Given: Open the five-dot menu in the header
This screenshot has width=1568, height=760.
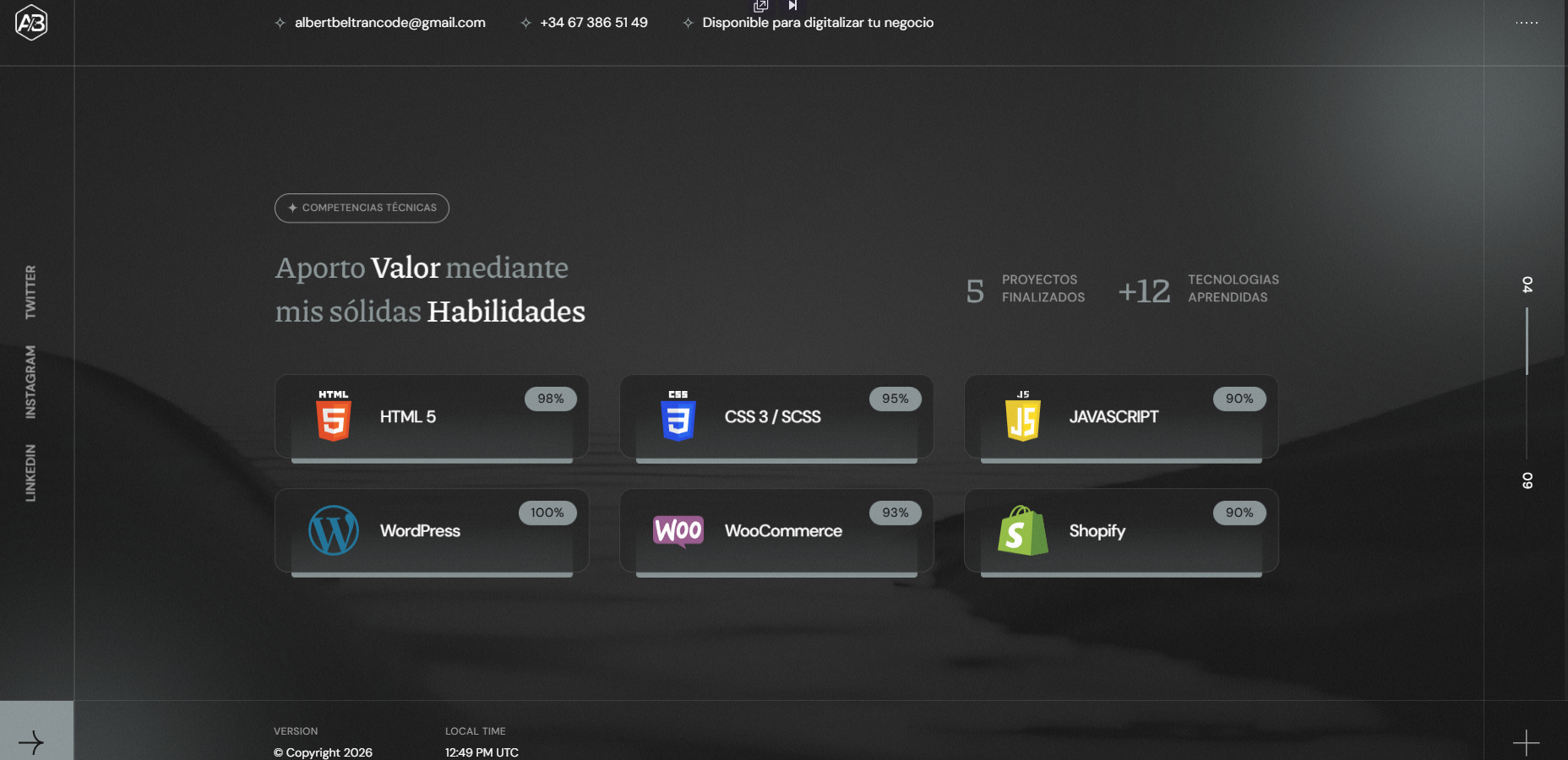Looking at the screenshot, I should (x=1527, y=23).
